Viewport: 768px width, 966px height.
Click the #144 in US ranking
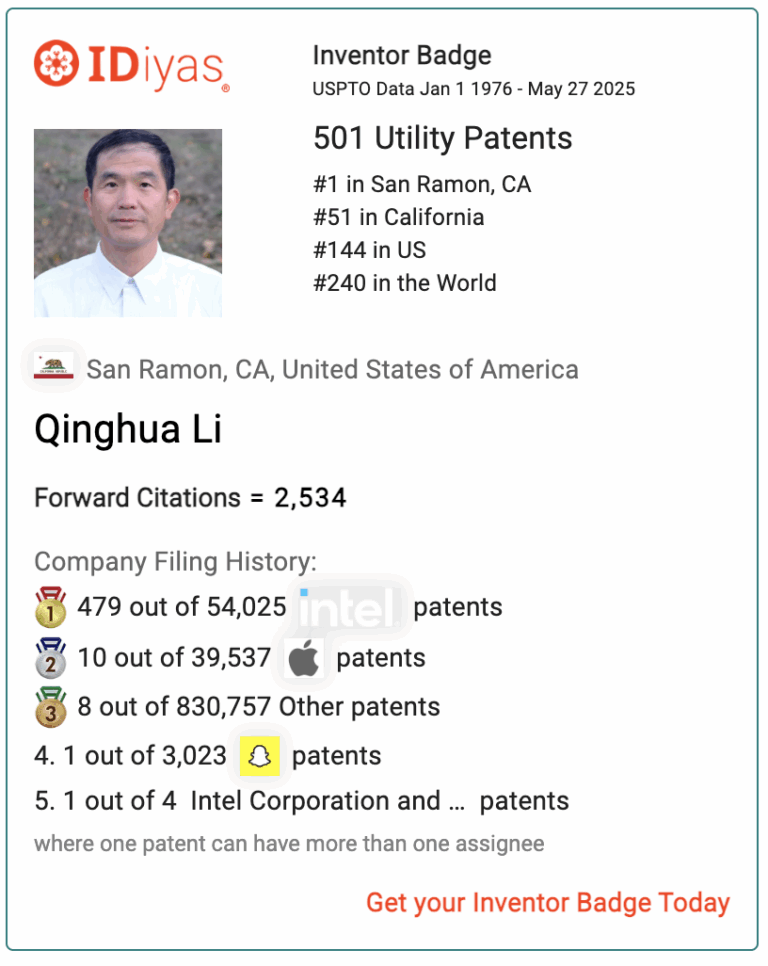[370, 250]
